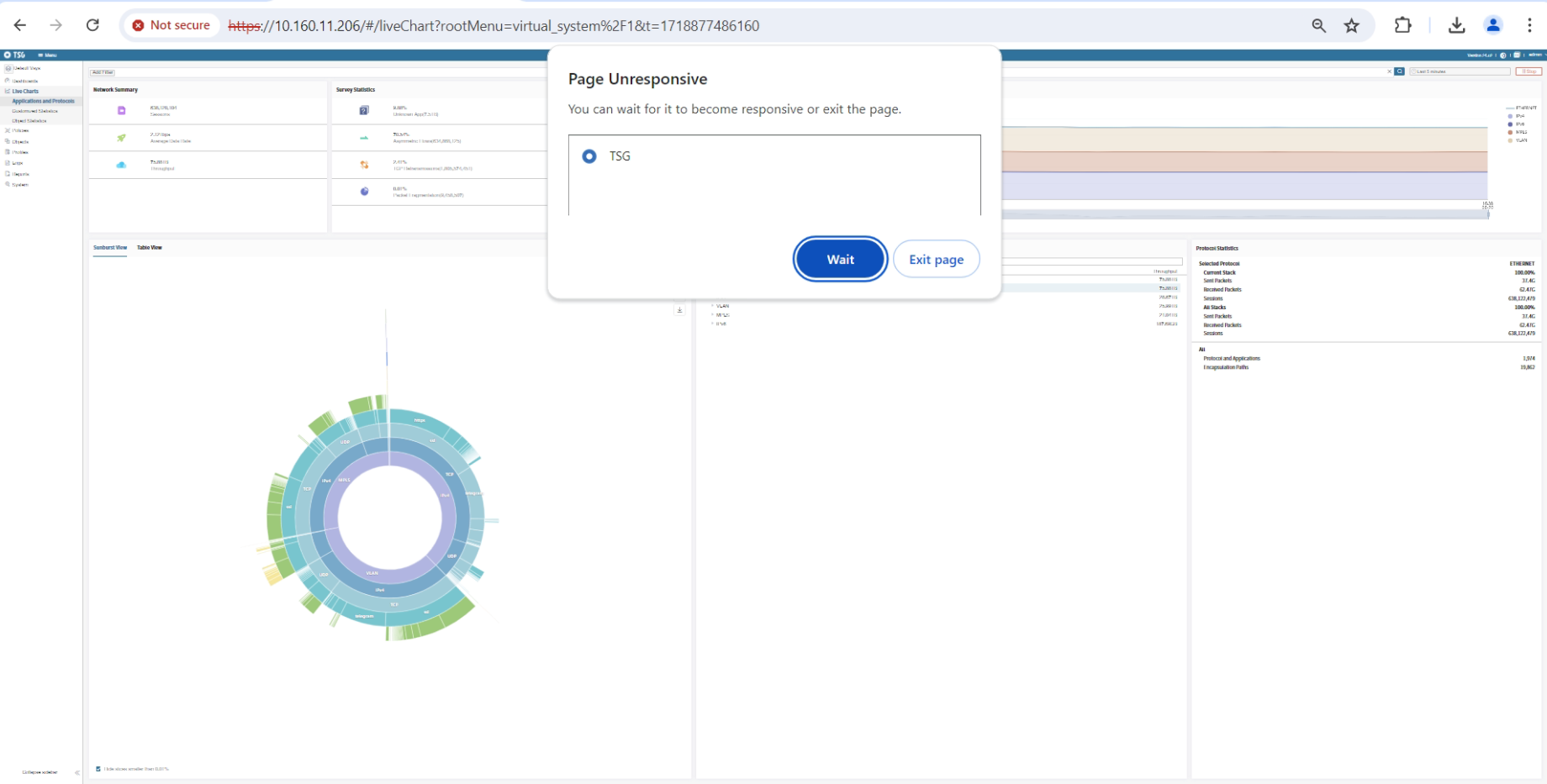Click the Wait button
This screenshot has height=784, width=1547.
coord(840,260)
